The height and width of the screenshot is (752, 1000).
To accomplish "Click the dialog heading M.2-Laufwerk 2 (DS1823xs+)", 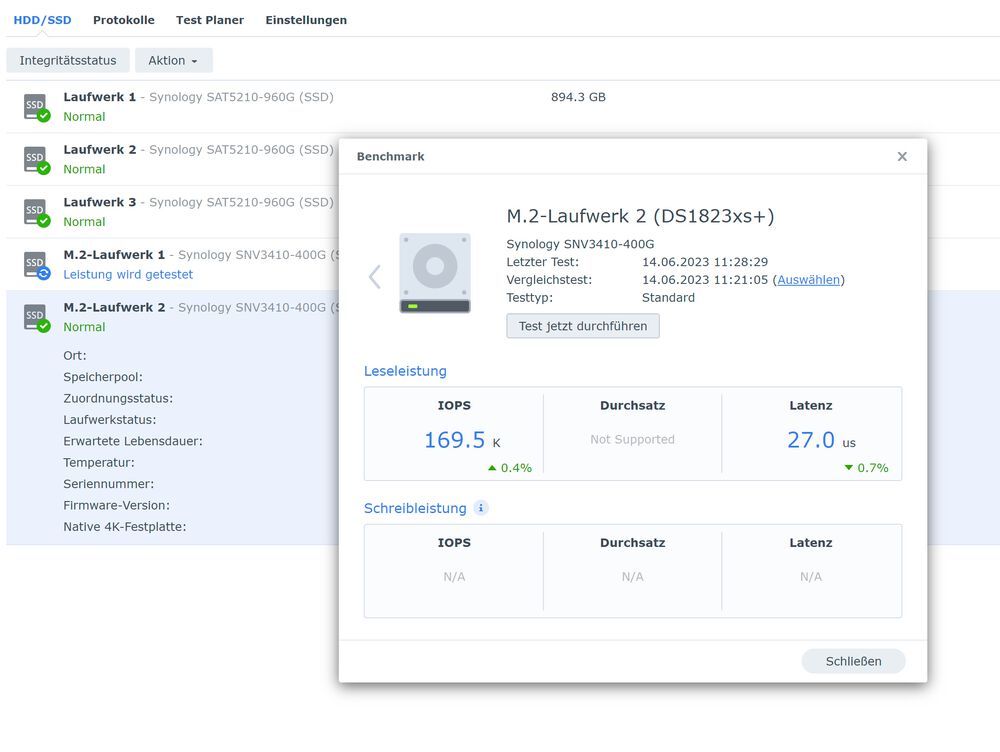I will pyautogui.click(x=640, y=216).
